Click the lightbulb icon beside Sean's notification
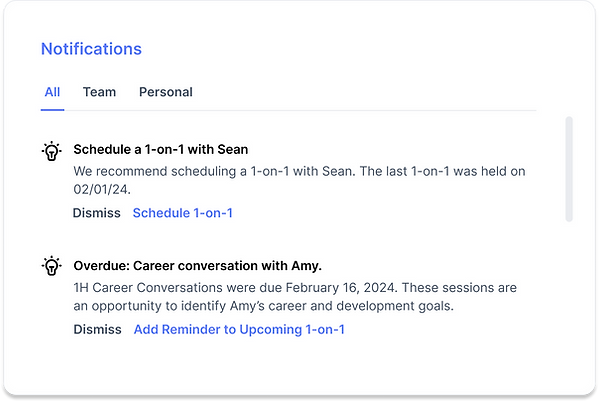This screenshot has width=599, height=402. click(52, 151)
